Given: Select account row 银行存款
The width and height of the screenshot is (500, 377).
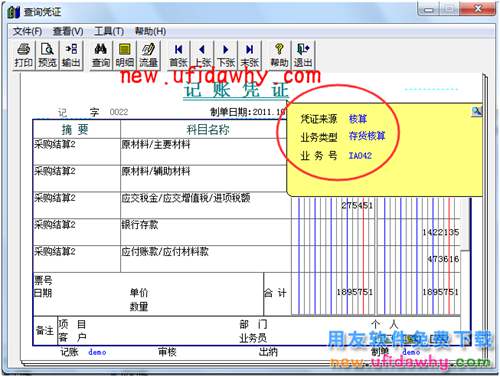Looking at the screenshot, I should 140,225.
